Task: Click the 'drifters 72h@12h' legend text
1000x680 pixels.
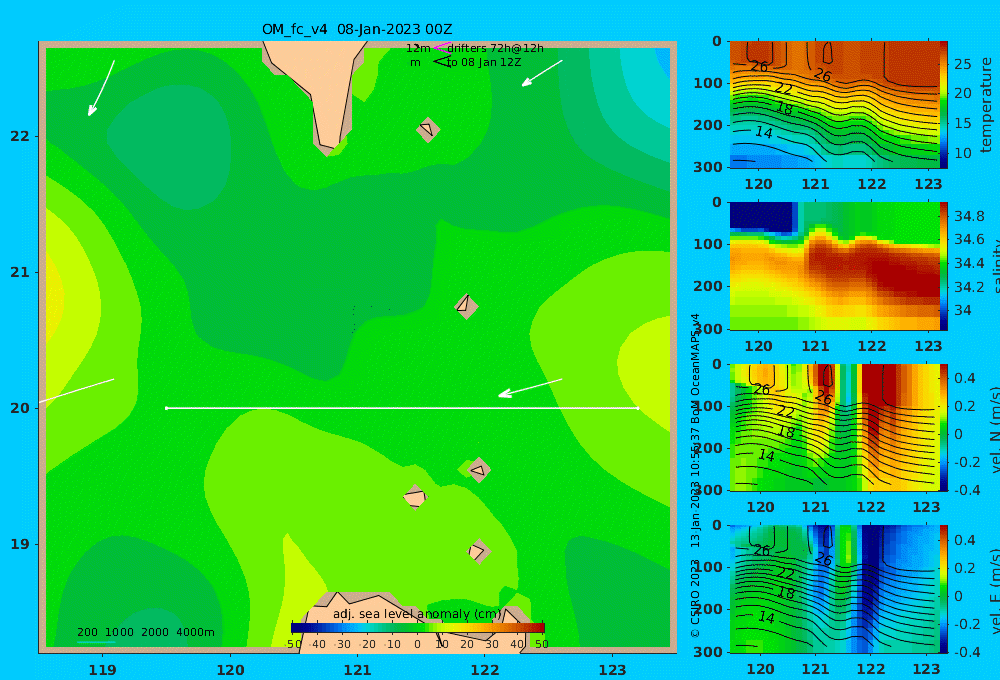Action: click(x=496, y=48)
